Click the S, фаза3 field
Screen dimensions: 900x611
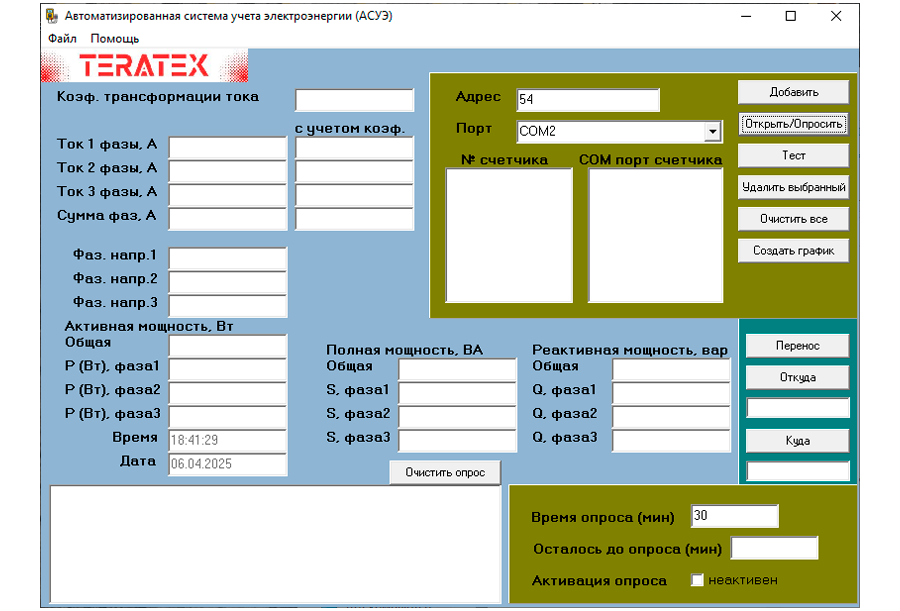(x=457, y=440)
